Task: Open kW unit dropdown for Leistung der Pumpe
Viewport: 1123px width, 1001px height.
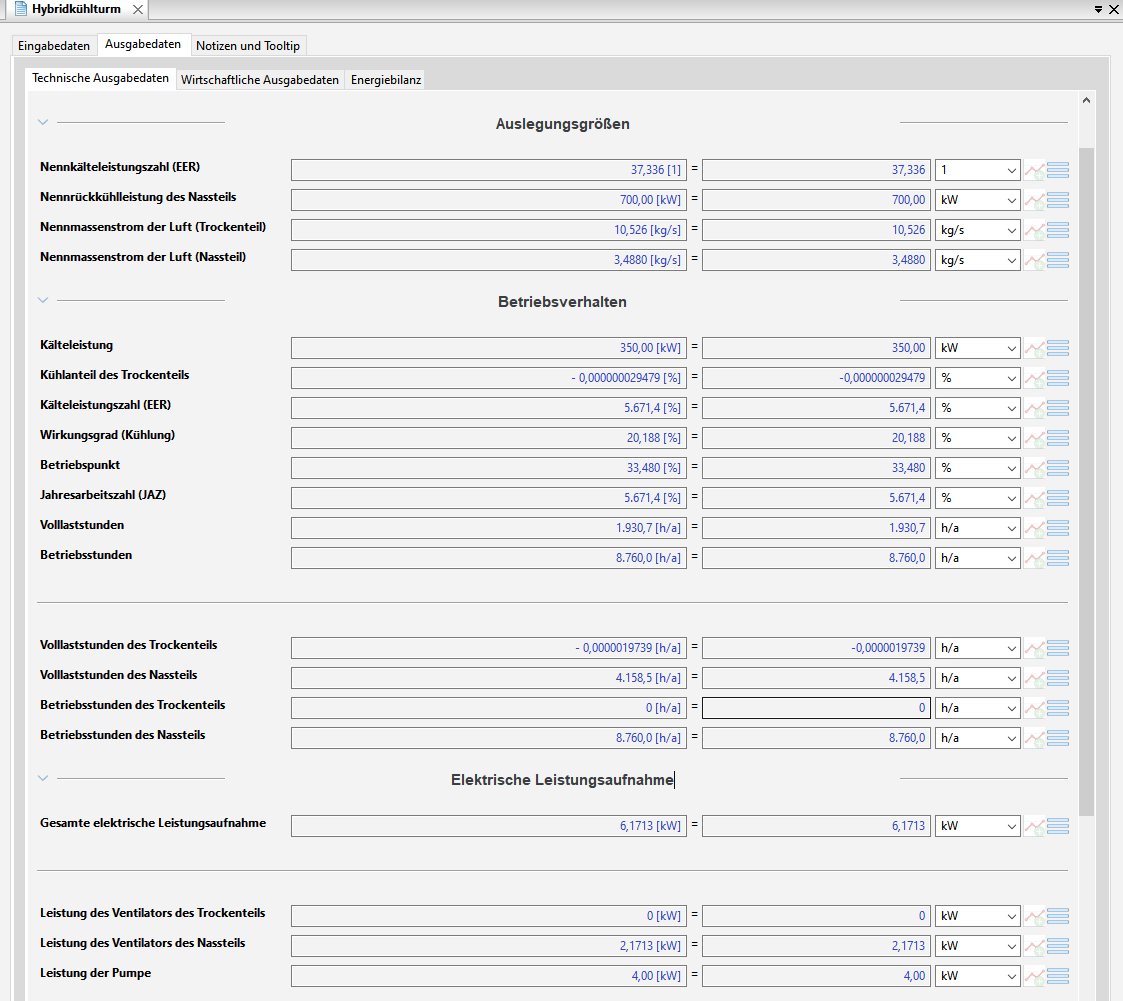Action: [978, 976]
